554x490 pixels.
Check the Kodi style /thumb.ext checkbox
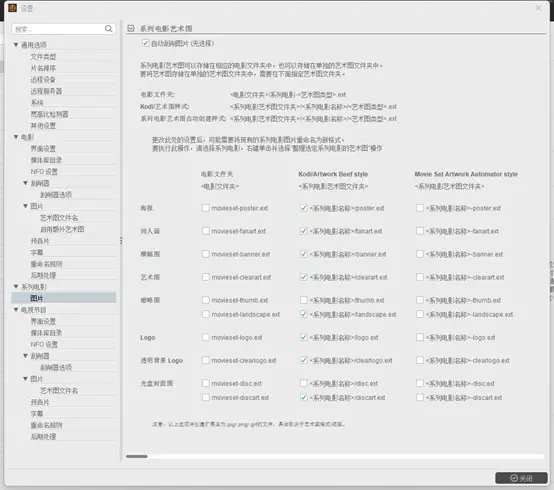pyautogui.click(x=303, y=300)
